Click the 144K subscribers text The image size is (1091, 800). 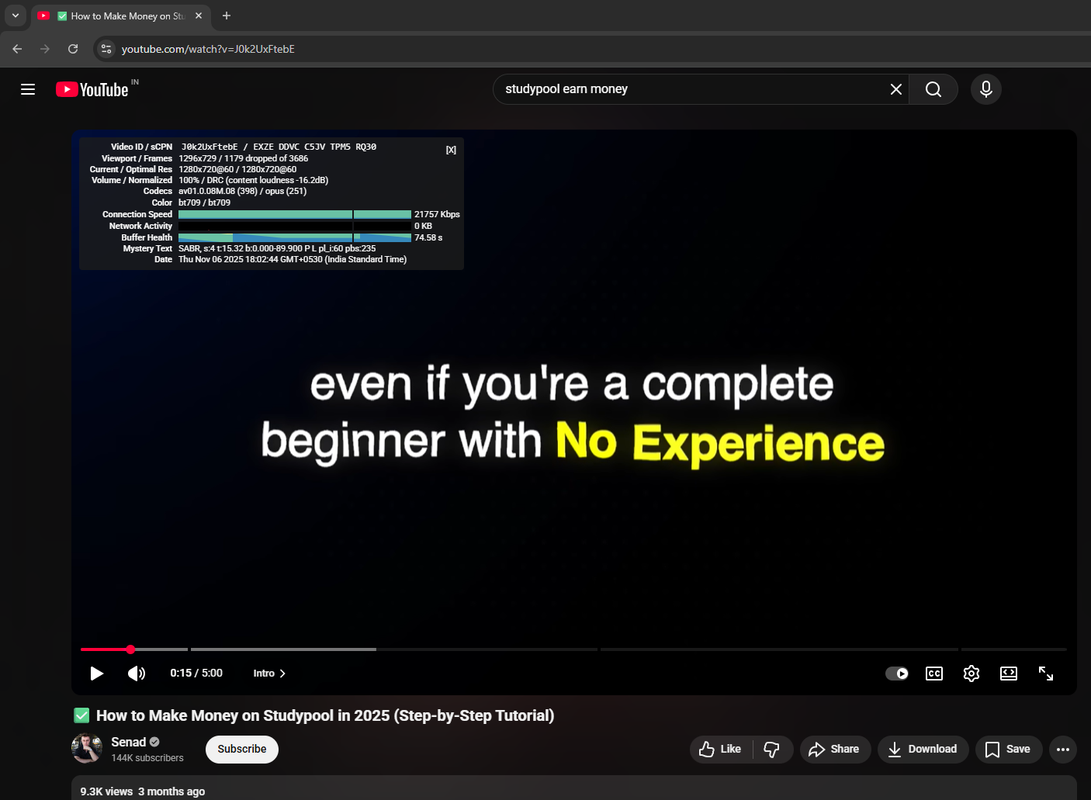click(x=148, y=758)
